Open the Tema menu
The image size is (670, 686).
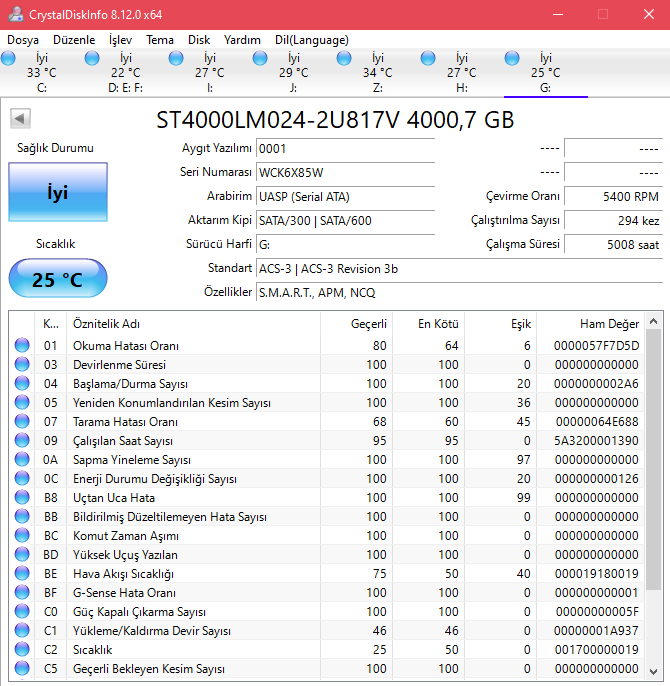[160, 40]
